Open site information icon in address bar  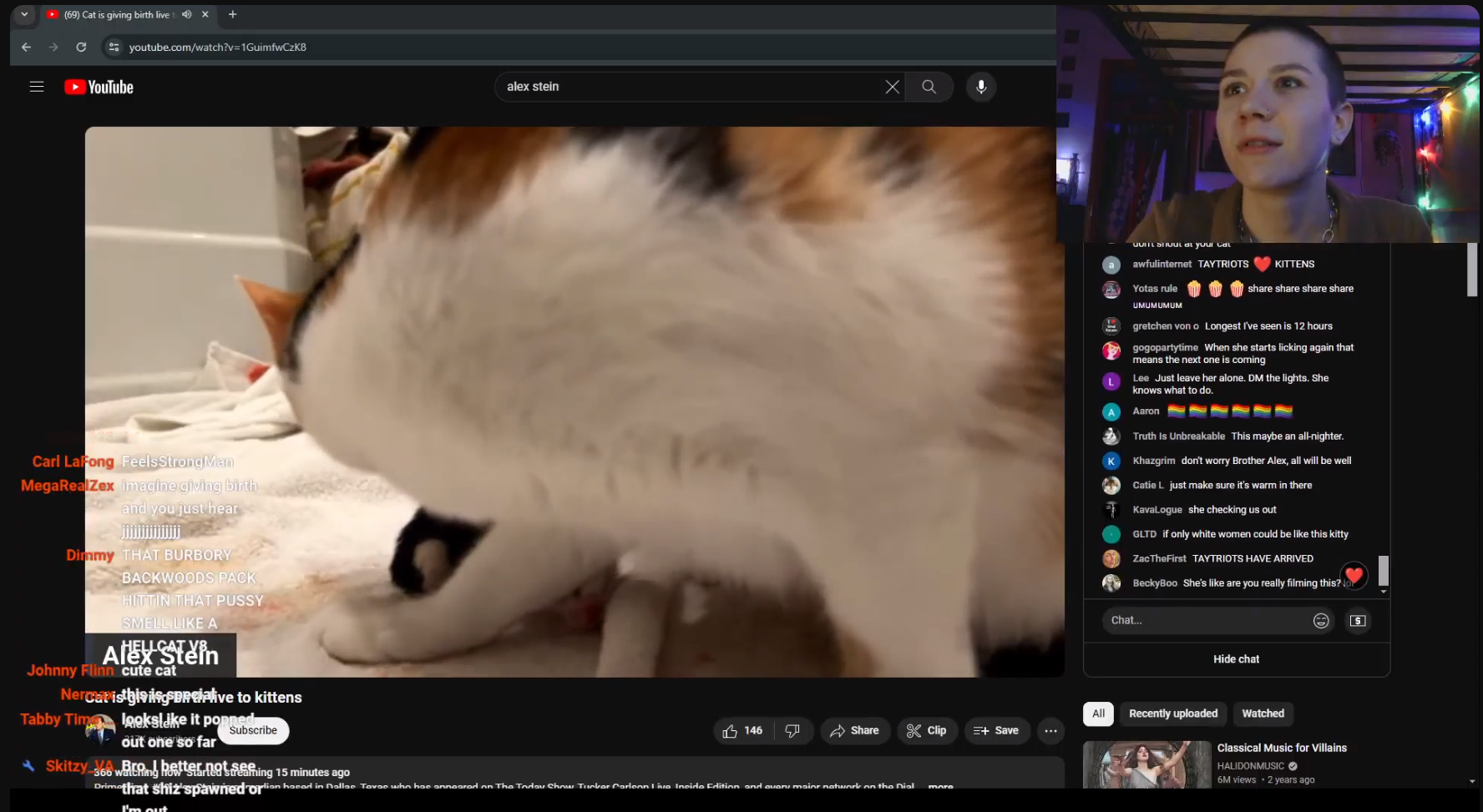click(114, 48)
